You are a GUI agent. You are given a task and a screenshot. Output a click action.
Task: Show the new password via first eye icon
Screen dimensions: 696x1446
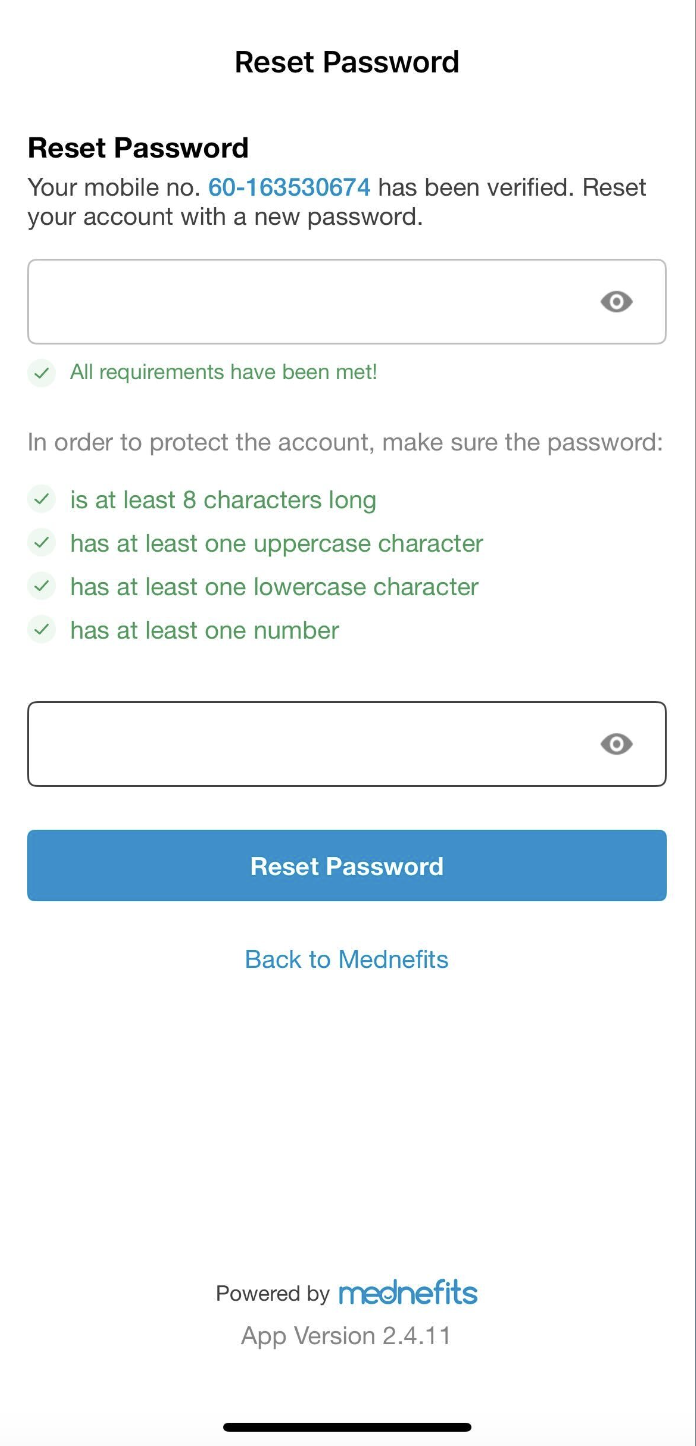point(616,302)
